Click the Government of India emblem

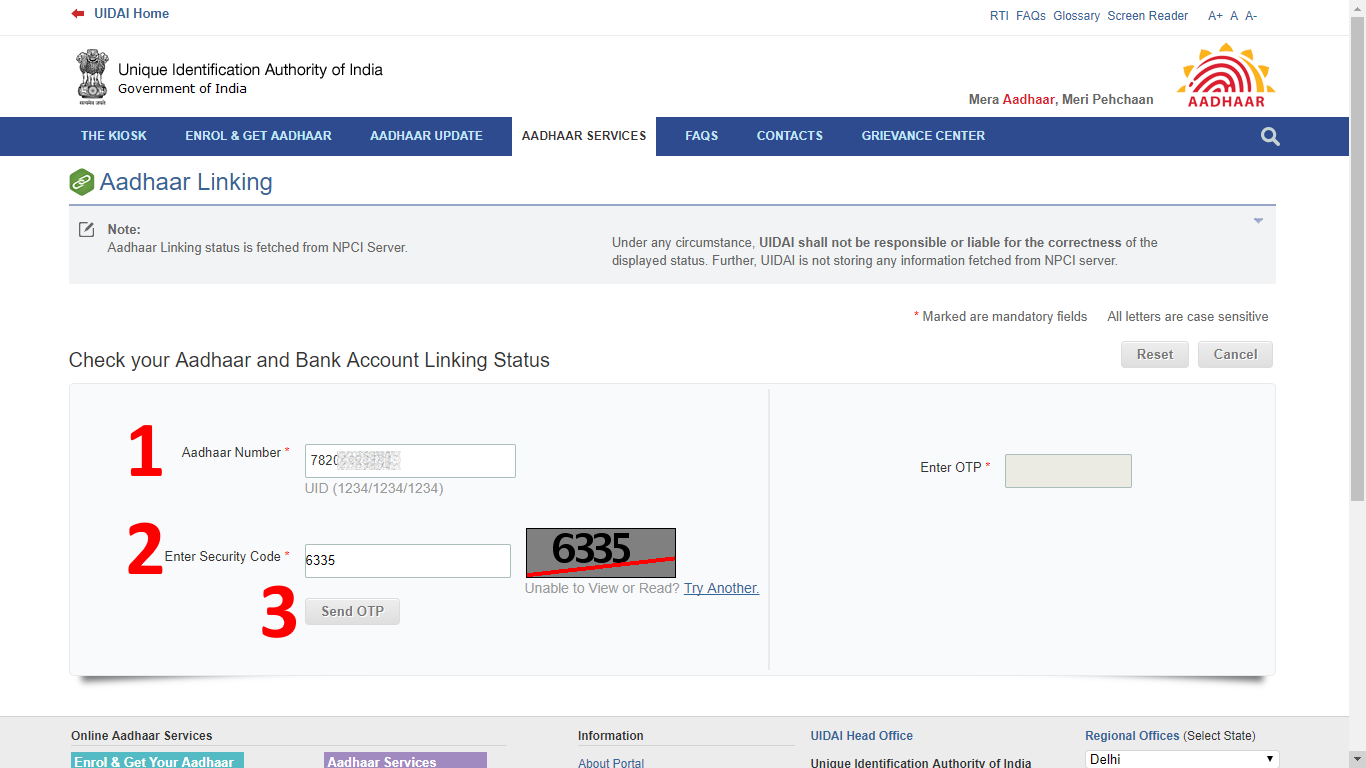(92, 78)
